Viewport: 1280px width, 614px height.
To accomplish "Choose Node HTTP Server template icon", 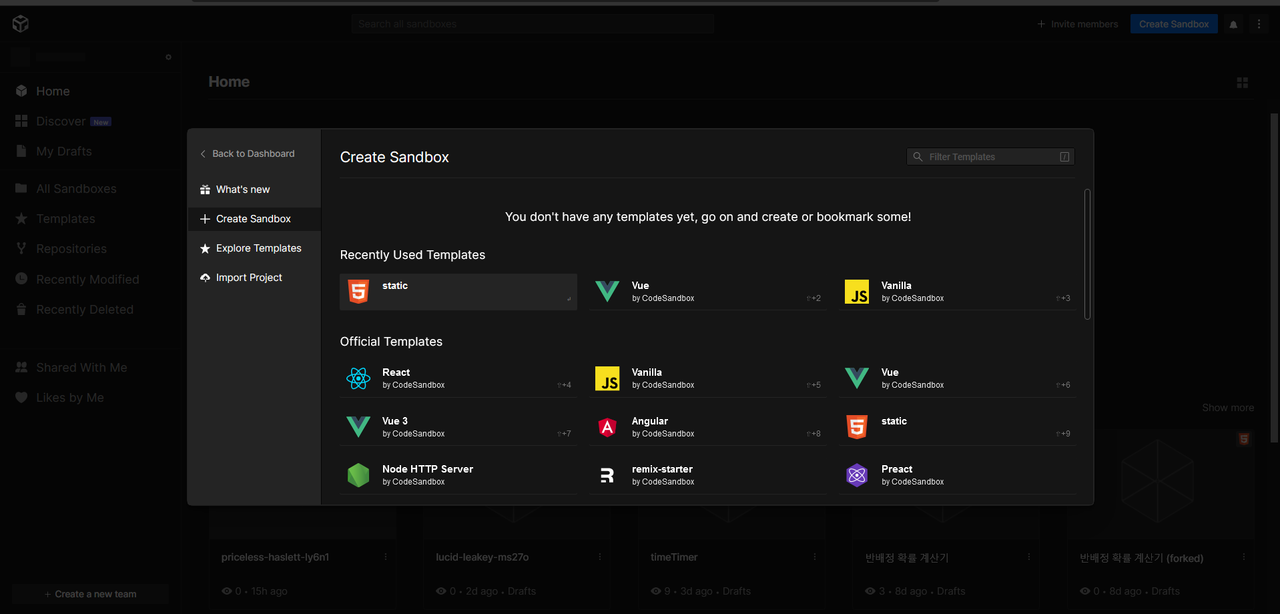I will click(358, 475).
